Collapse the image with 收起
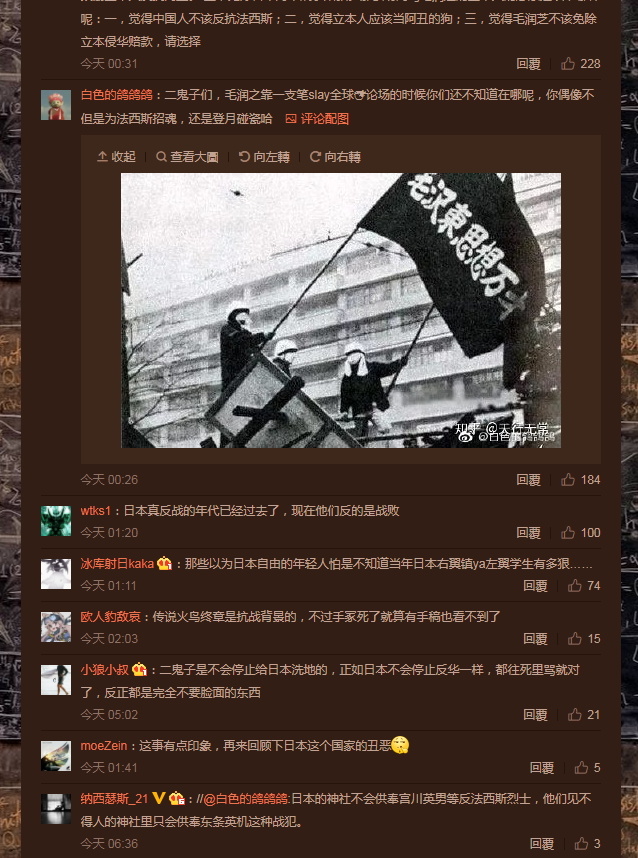The image size is (638, 858). (x=116, y=157)
